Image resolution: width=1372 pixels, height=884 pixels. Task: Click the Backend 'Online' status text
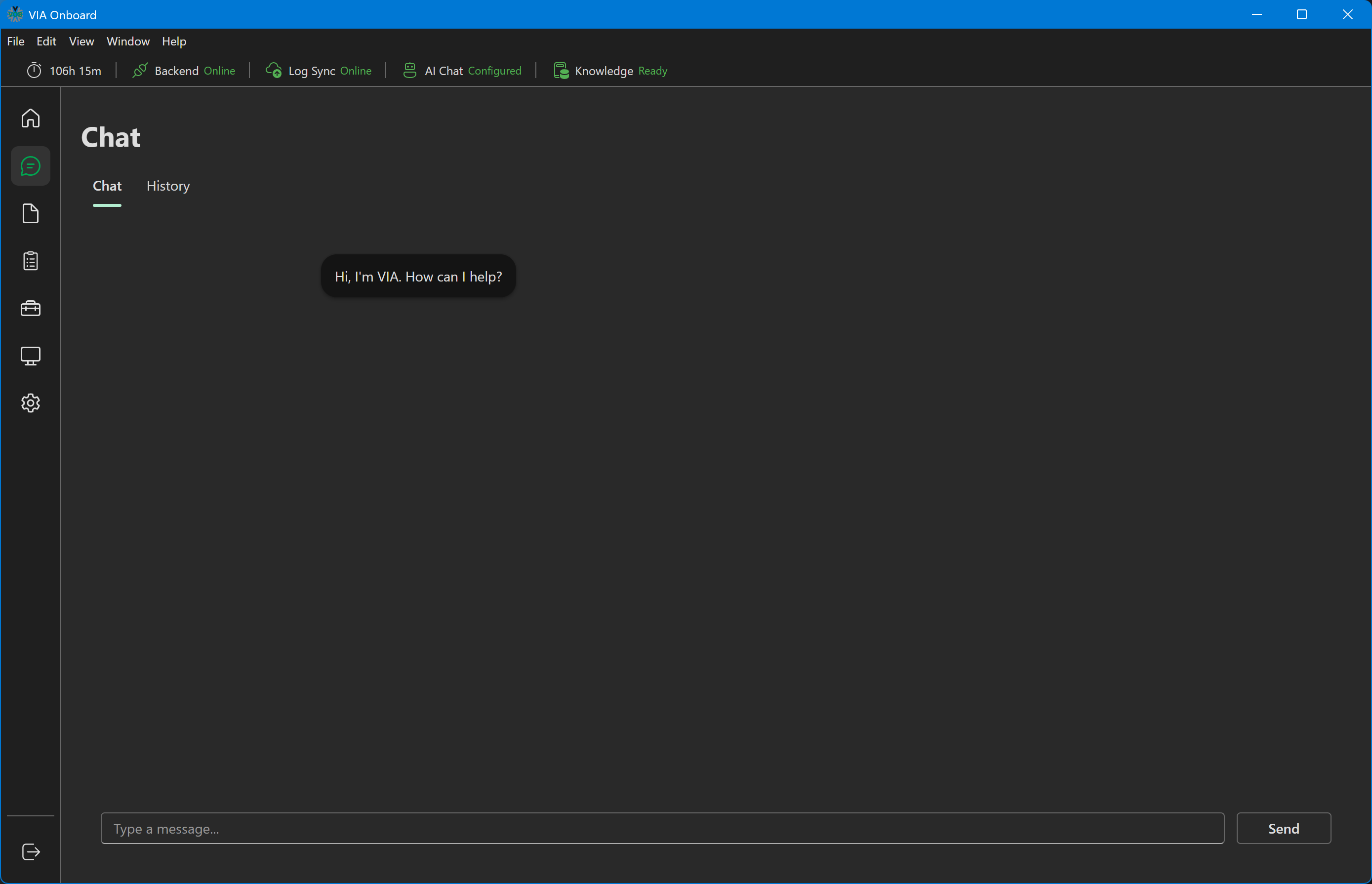[x=220, y=71]
